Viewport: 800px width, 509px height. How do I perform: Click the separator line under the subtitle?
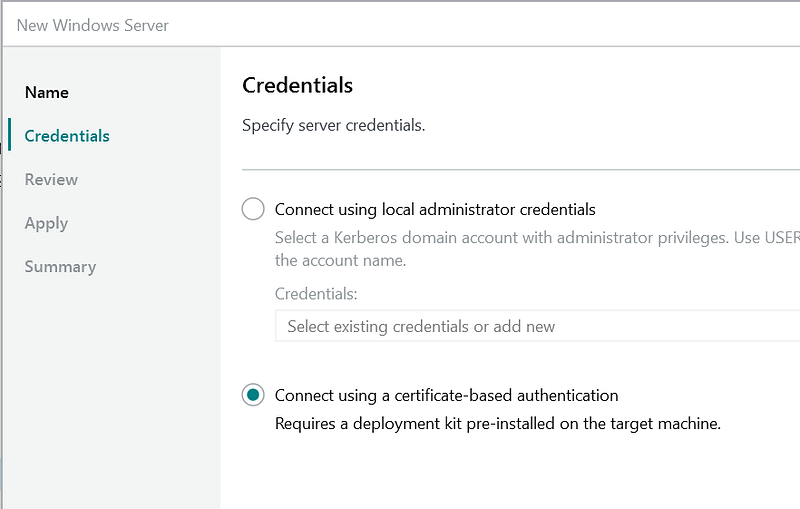coord(520,170)
